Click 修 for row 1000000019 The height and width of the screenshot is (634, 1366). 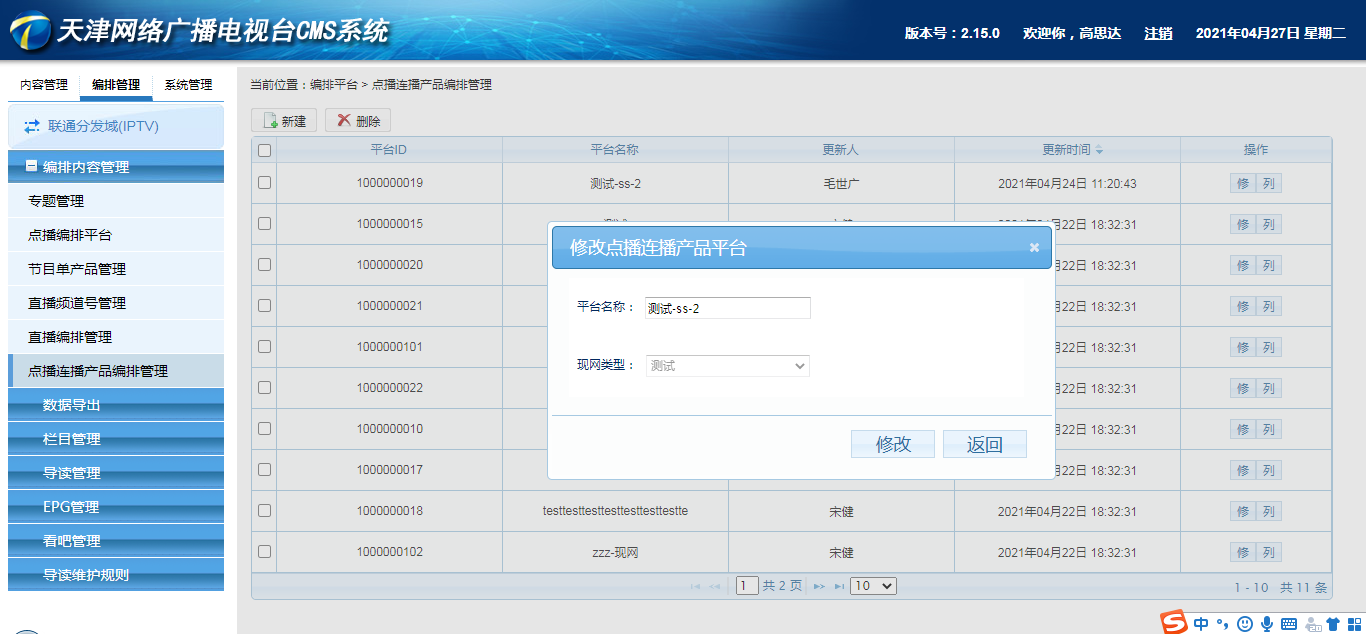pyautogui.click(x=1243, y=184)
